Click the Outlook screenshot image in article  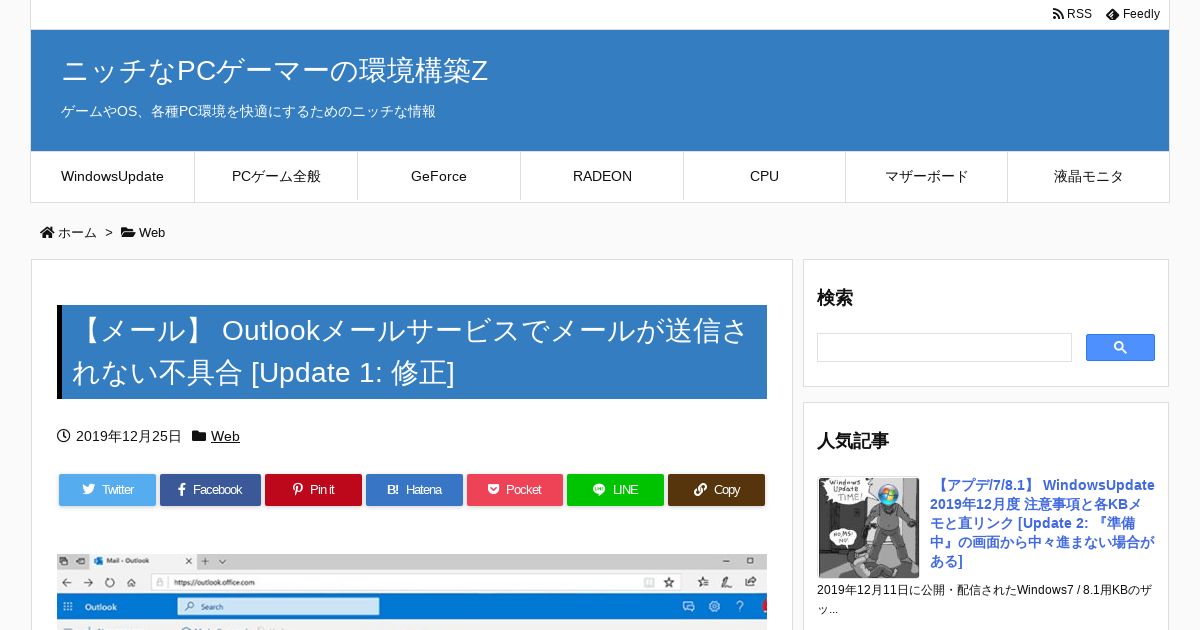(412, 592)
